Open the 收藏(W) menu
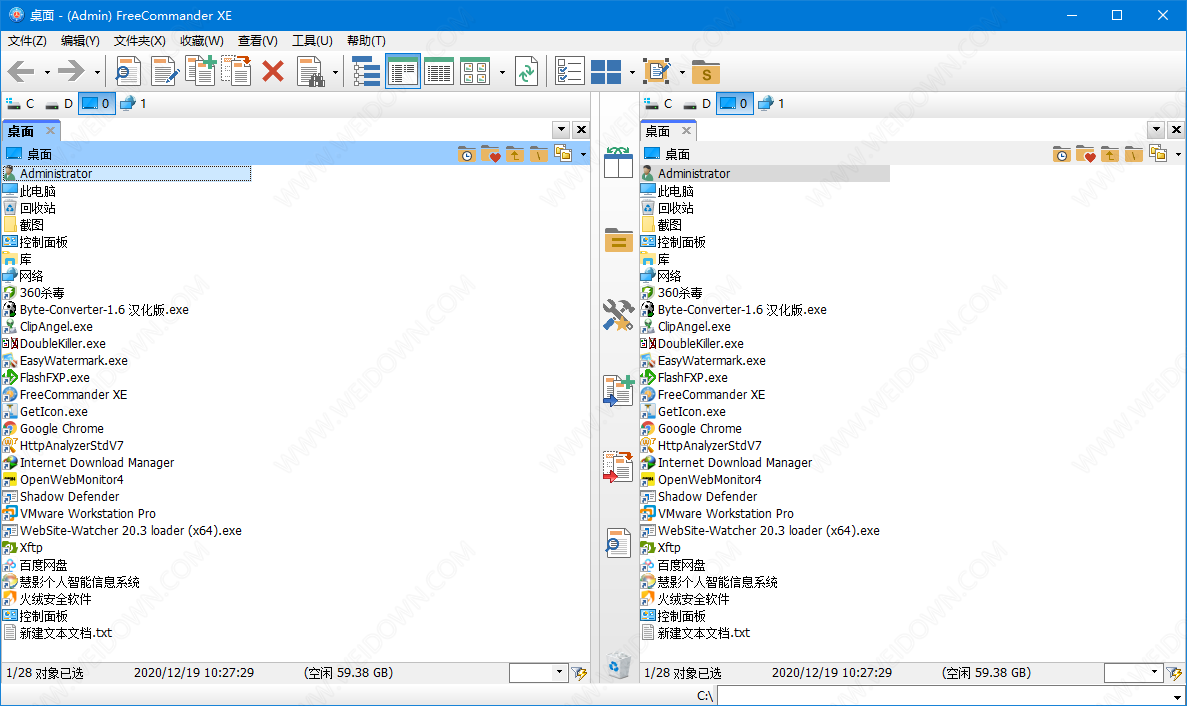This screenshot has width=1187, height=706. 202,41
